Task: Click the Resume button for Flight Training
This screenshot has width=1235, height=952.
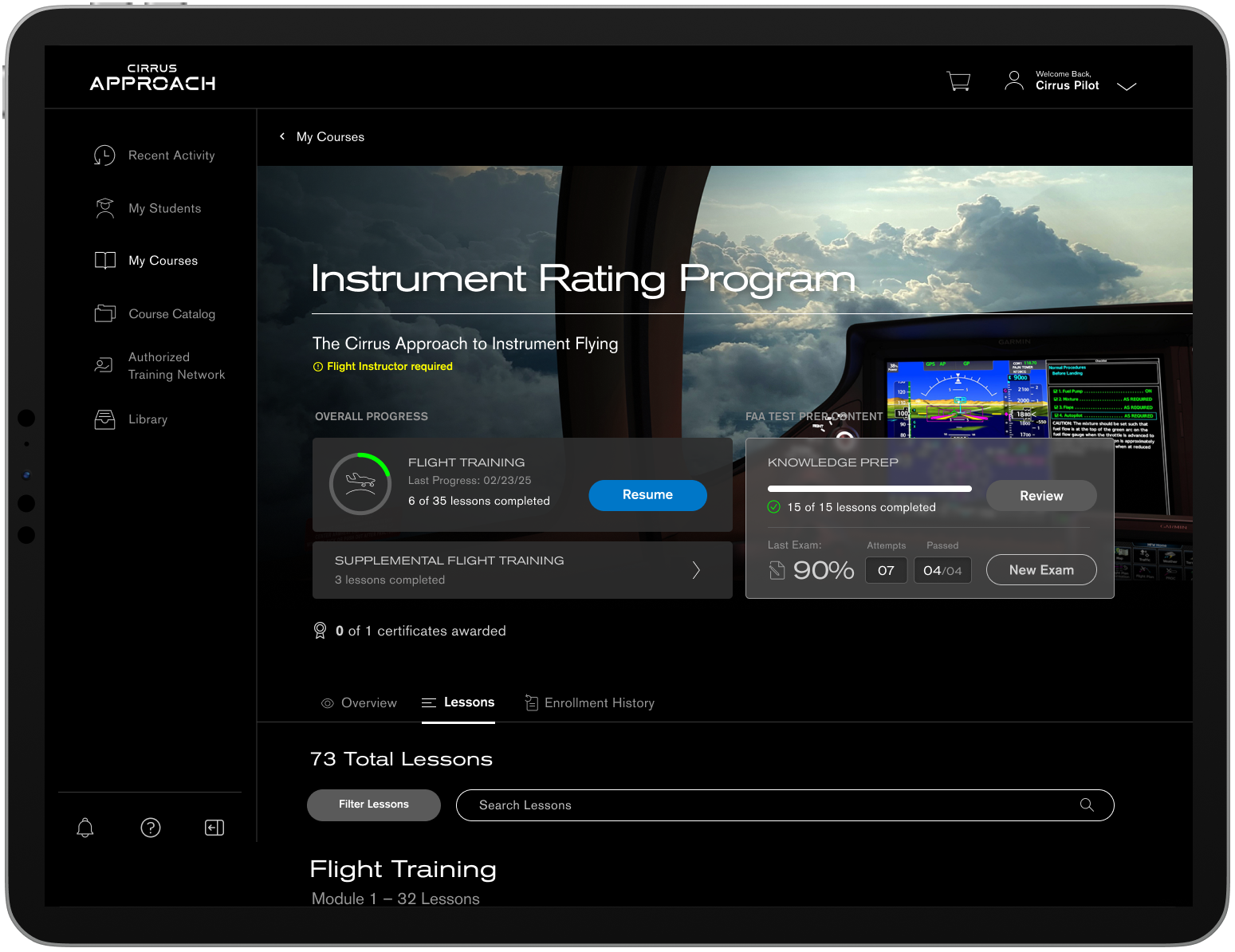Action: coord(647,495)
